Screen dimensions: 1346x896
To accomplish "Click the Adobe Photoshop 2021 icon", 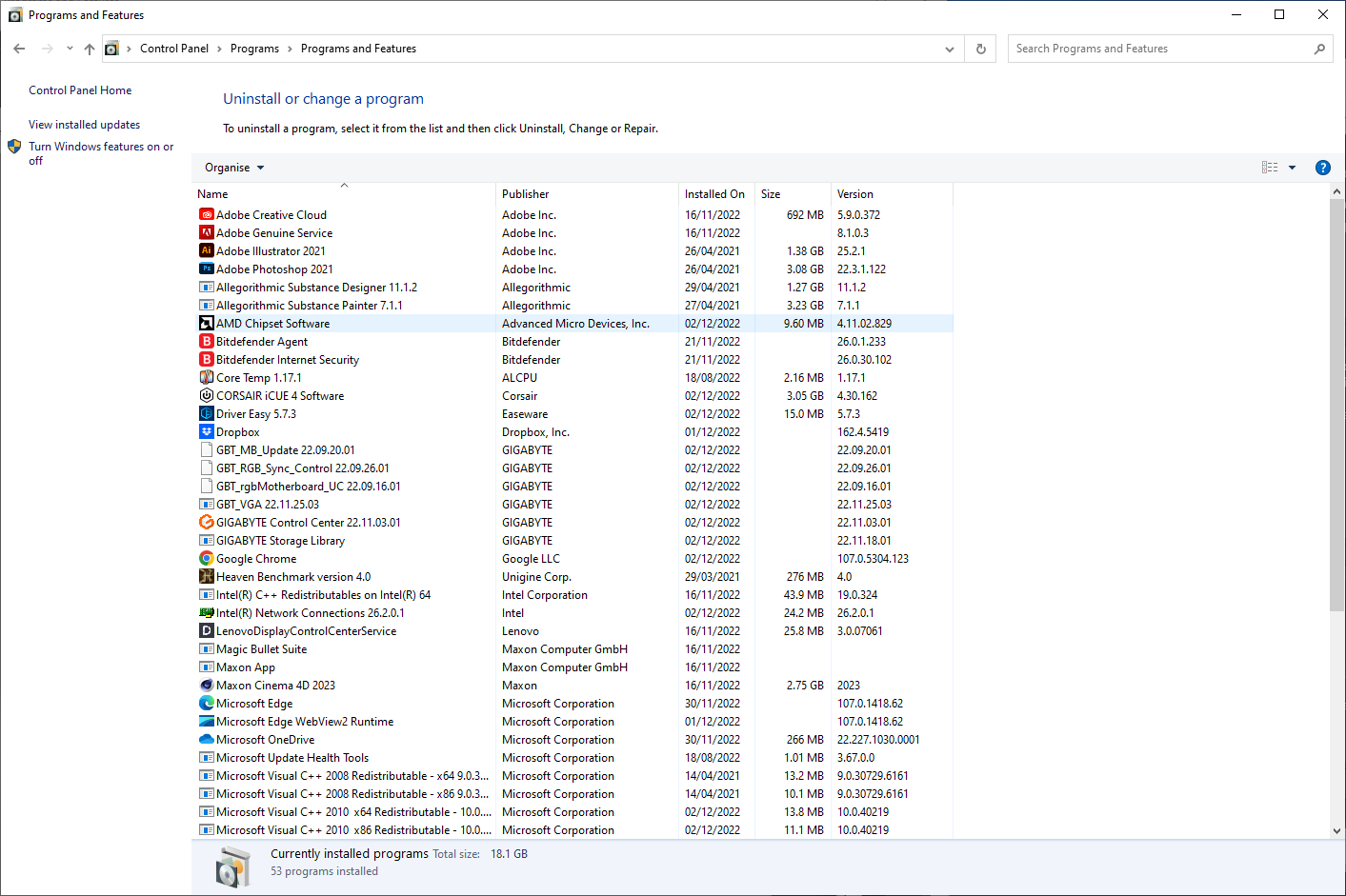I will (x=207, y=269).
